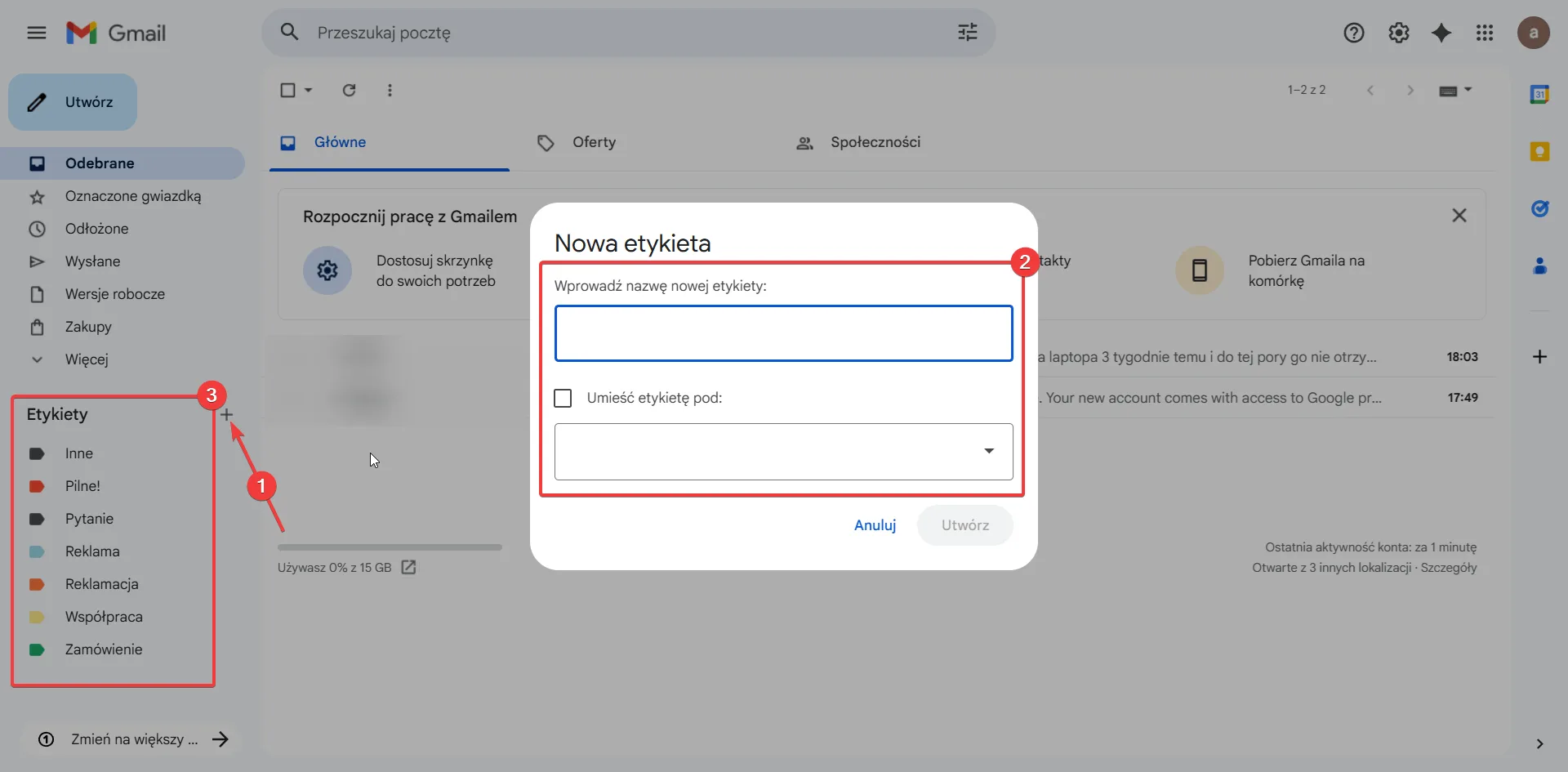Open the main hamburger menu
1568x772 pixels.
37,33
